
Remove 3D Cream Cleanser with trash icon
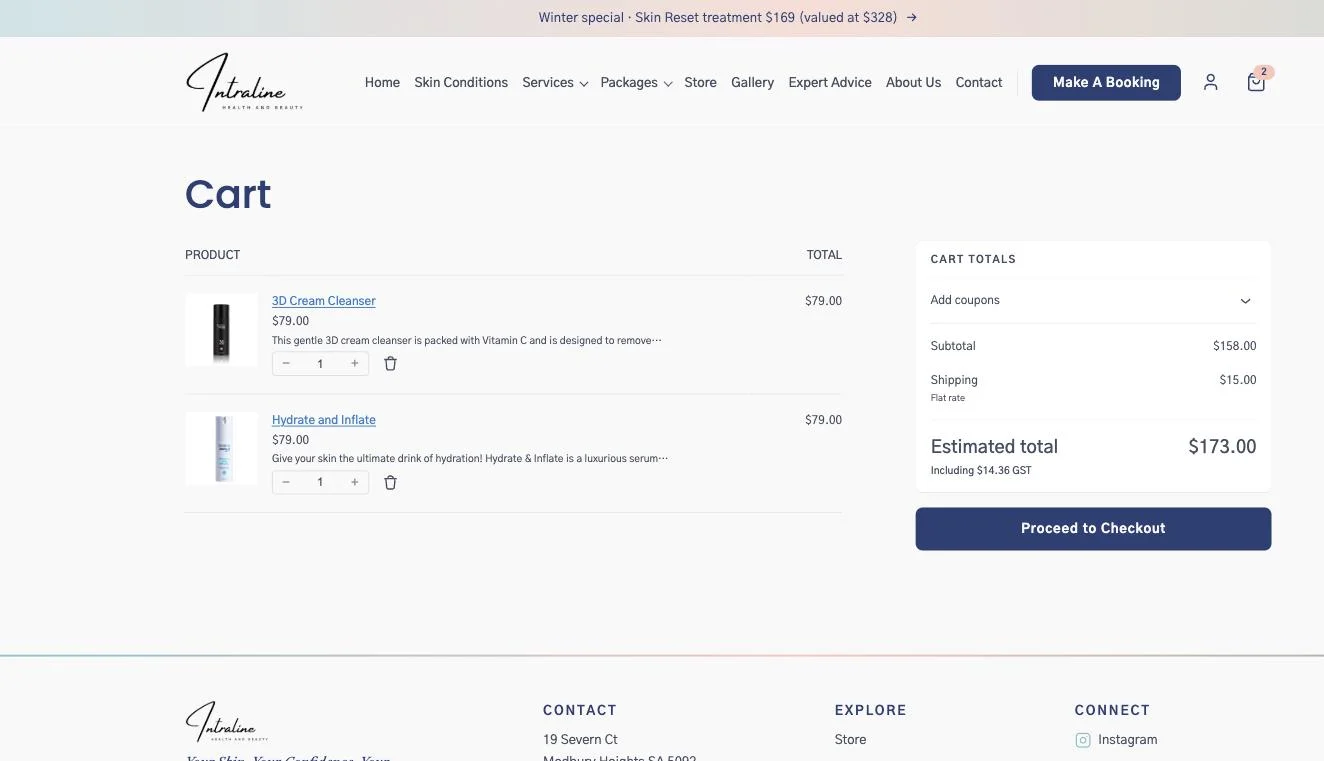(x=390, y=364)
